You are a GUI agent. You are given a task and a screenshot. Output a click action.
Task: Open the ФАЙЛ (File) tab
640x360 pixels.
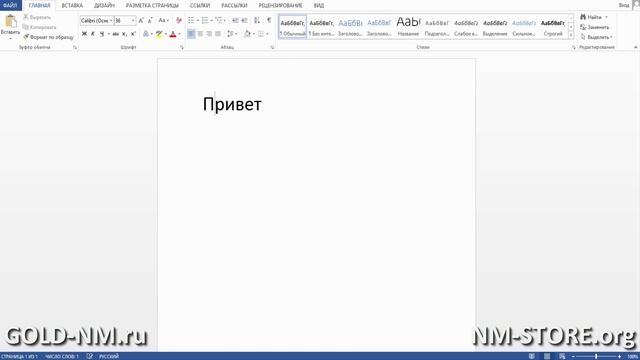tap(10, 5)
